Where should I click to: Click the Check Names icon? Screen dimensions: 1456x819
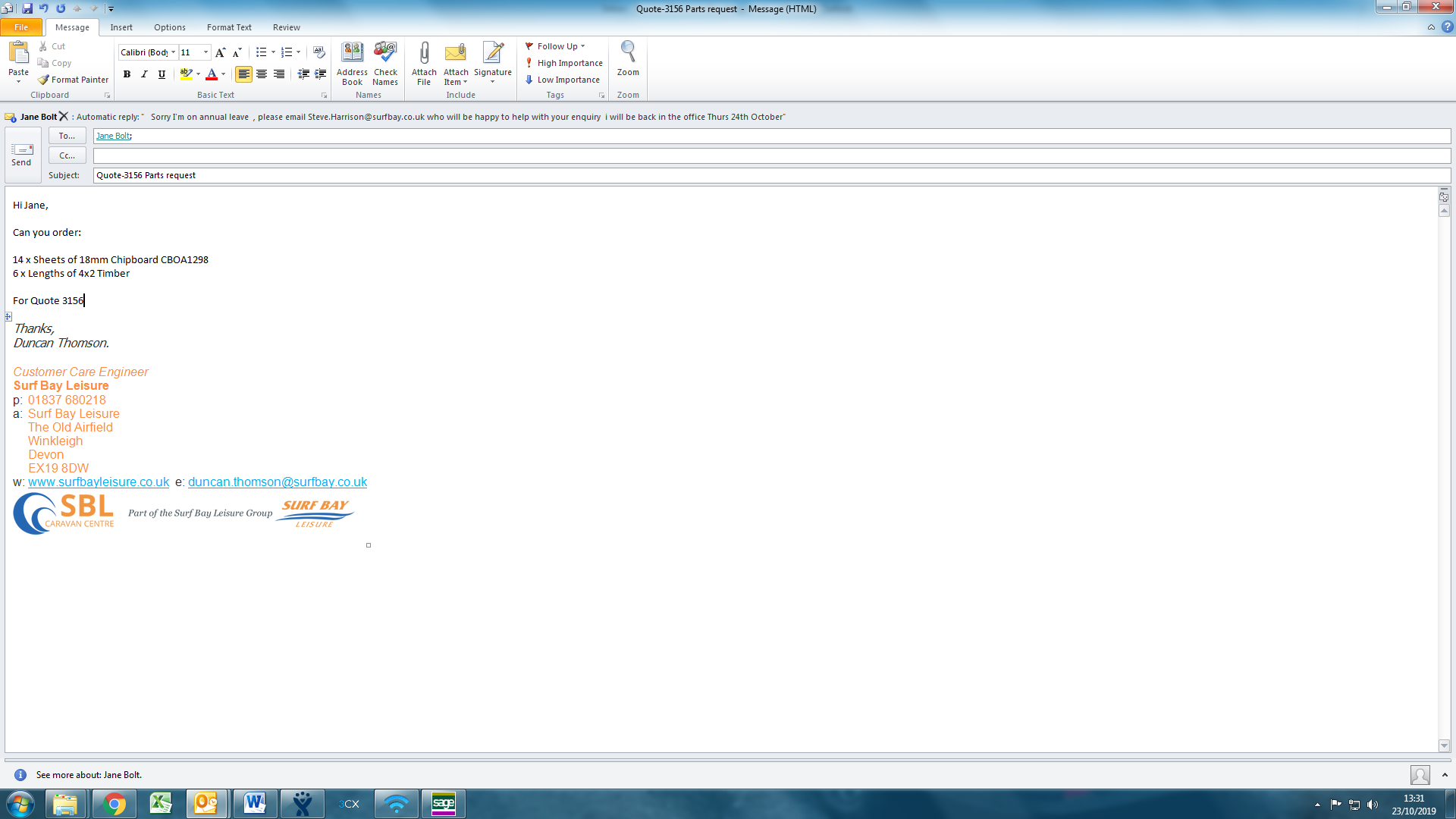click(x=385, y=53)
